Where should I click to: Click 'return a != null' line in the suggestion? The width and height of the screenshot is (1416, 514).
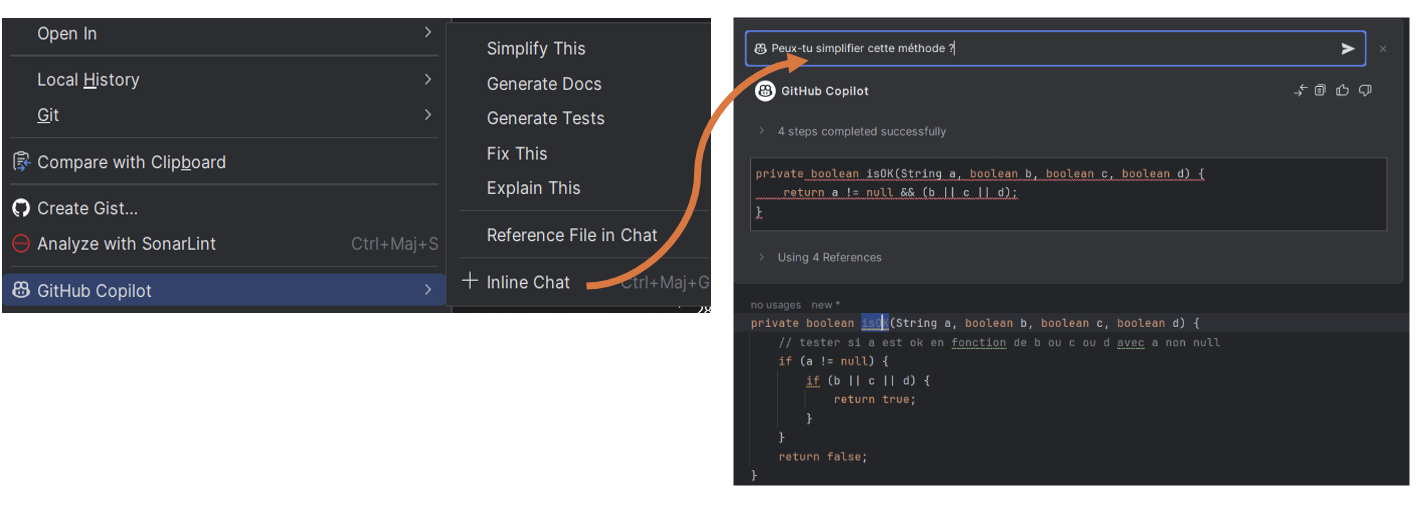coord(900,193)
